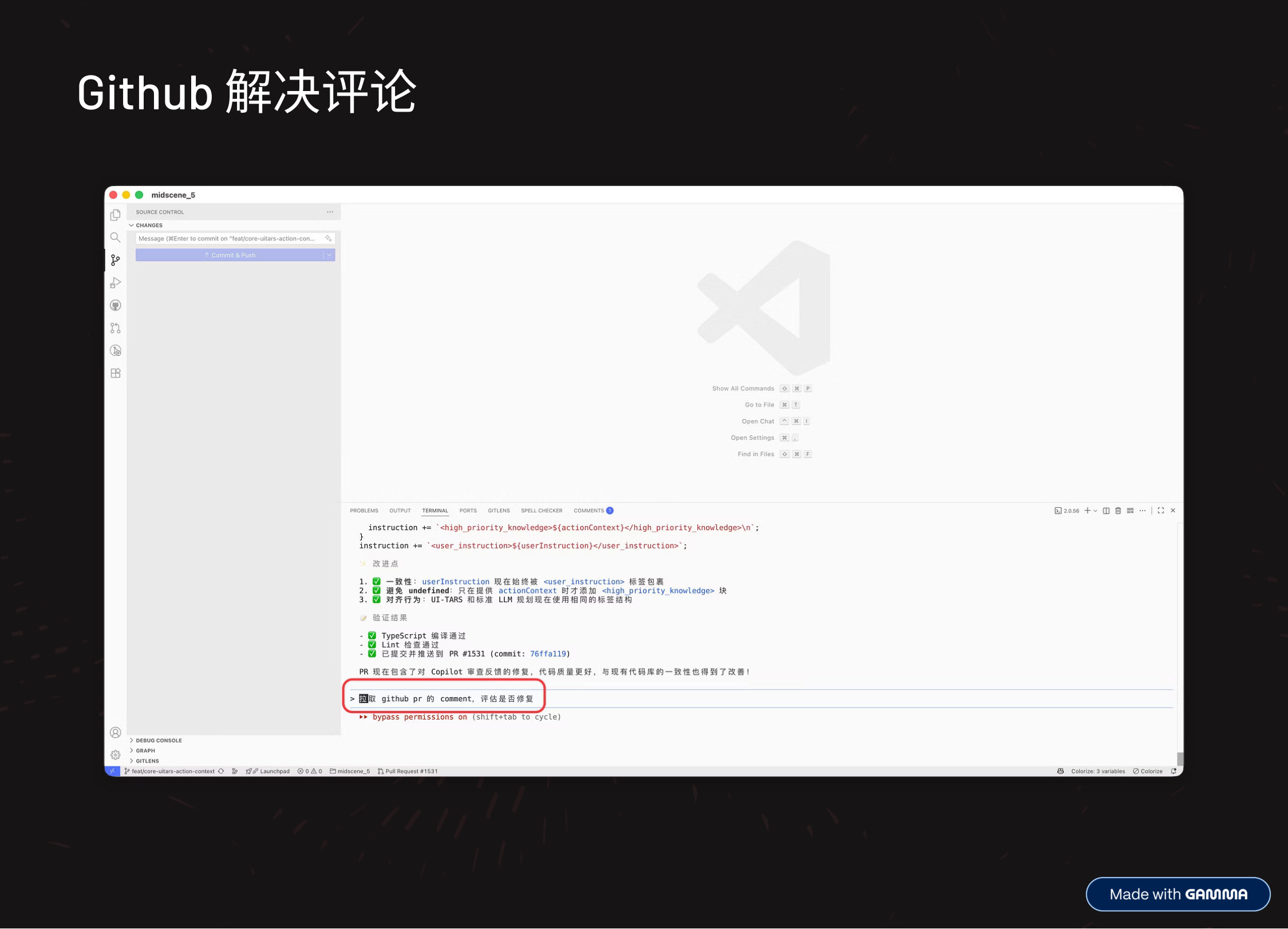
Task: Click the new terminal plus icon
Action: 1087,511
